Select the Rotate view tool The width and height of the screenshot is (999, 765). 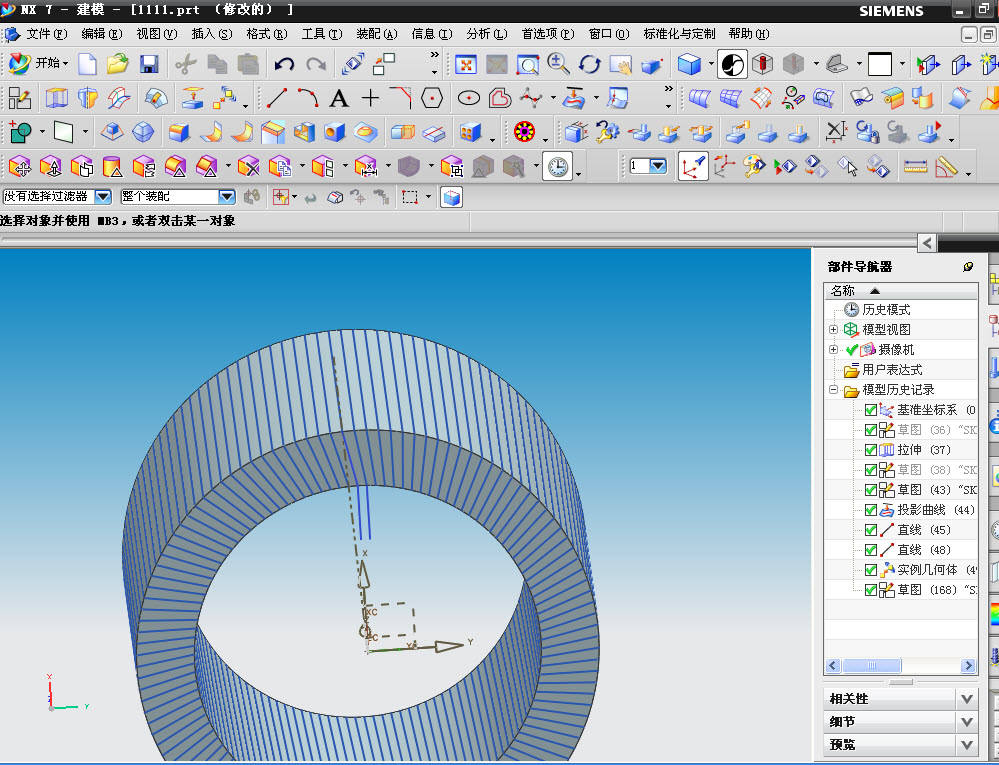[x=590, y=64]
